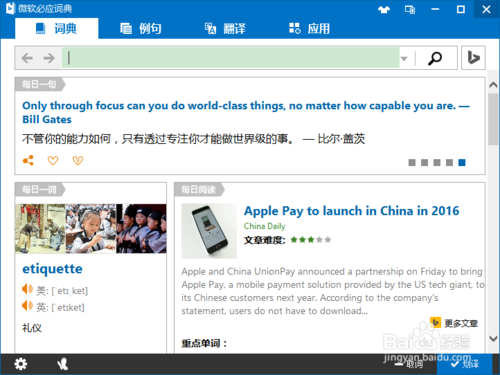Click the Bing dictionary app logo
The width and height of the screenshot is (500, 375).
click(x=10, y=8)
